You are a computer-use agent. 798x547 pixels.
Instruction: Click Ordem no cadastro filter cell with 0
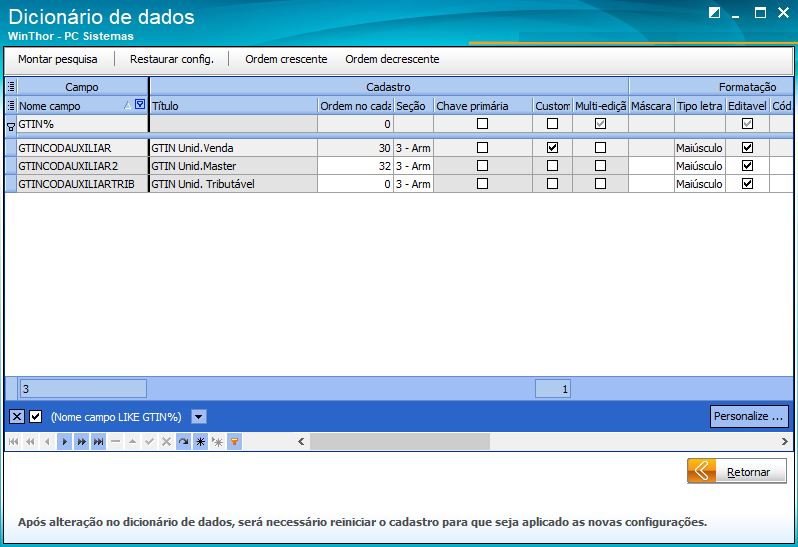[355, 124]
